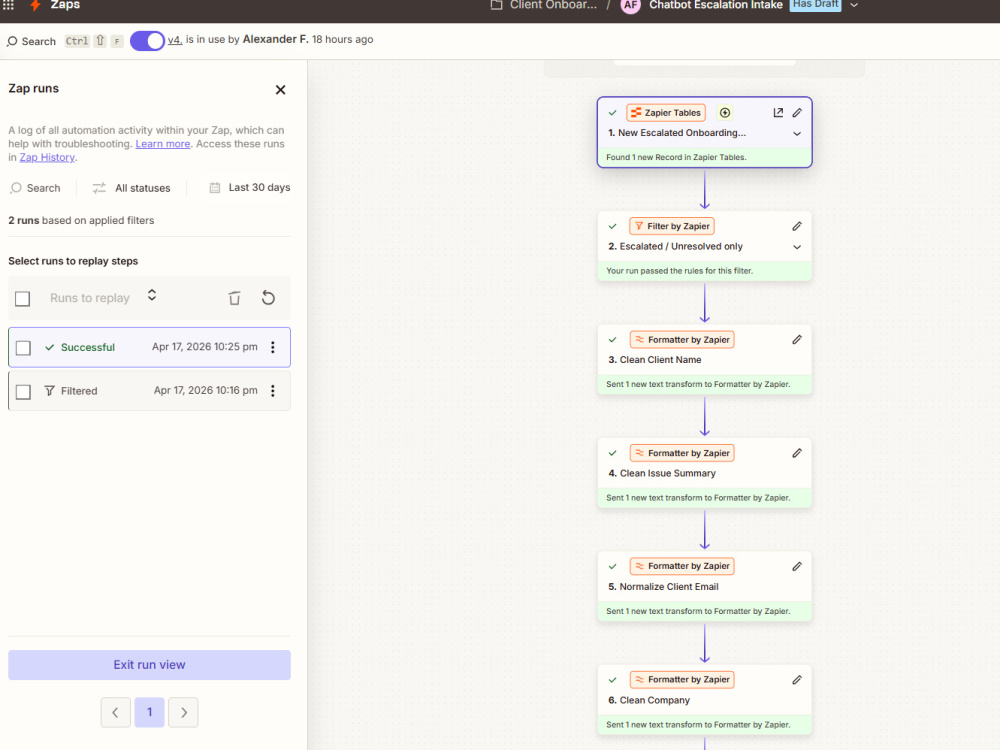Edit step 3 Clean Client Name

click(x=797, y=340)
